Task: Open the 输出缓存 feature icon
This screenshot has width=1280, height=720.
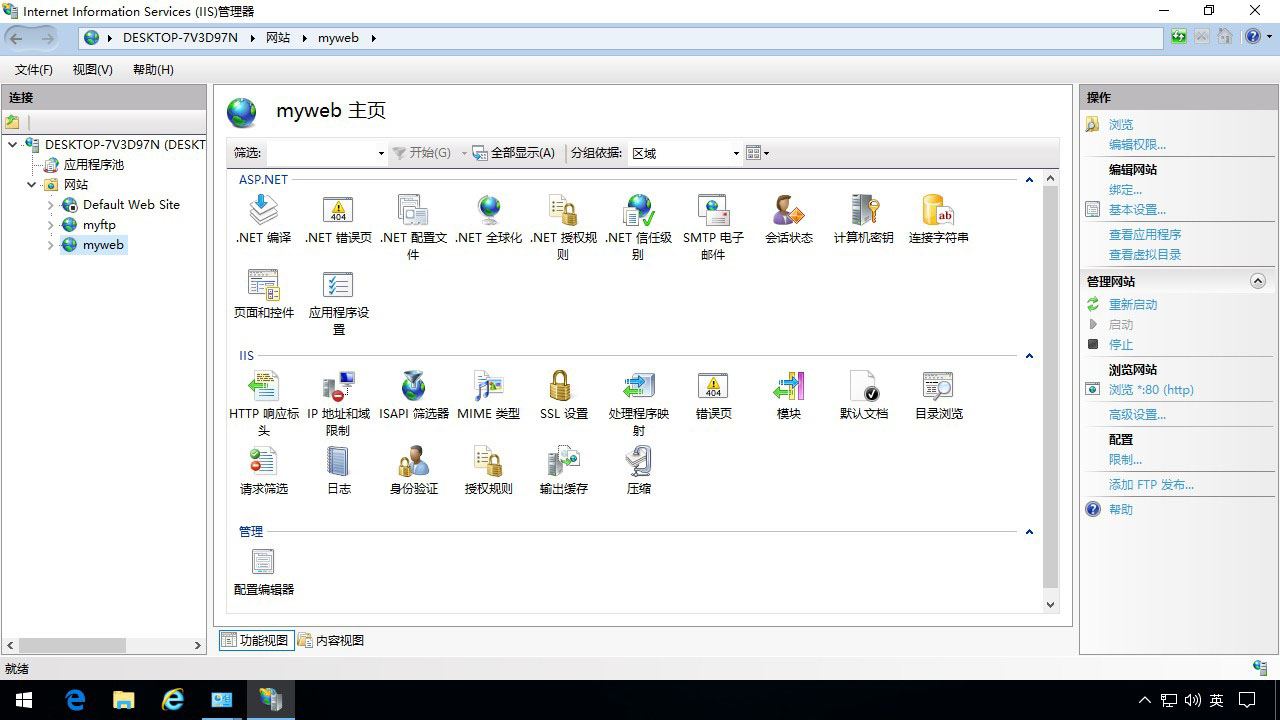Action: tap(563, 461)
